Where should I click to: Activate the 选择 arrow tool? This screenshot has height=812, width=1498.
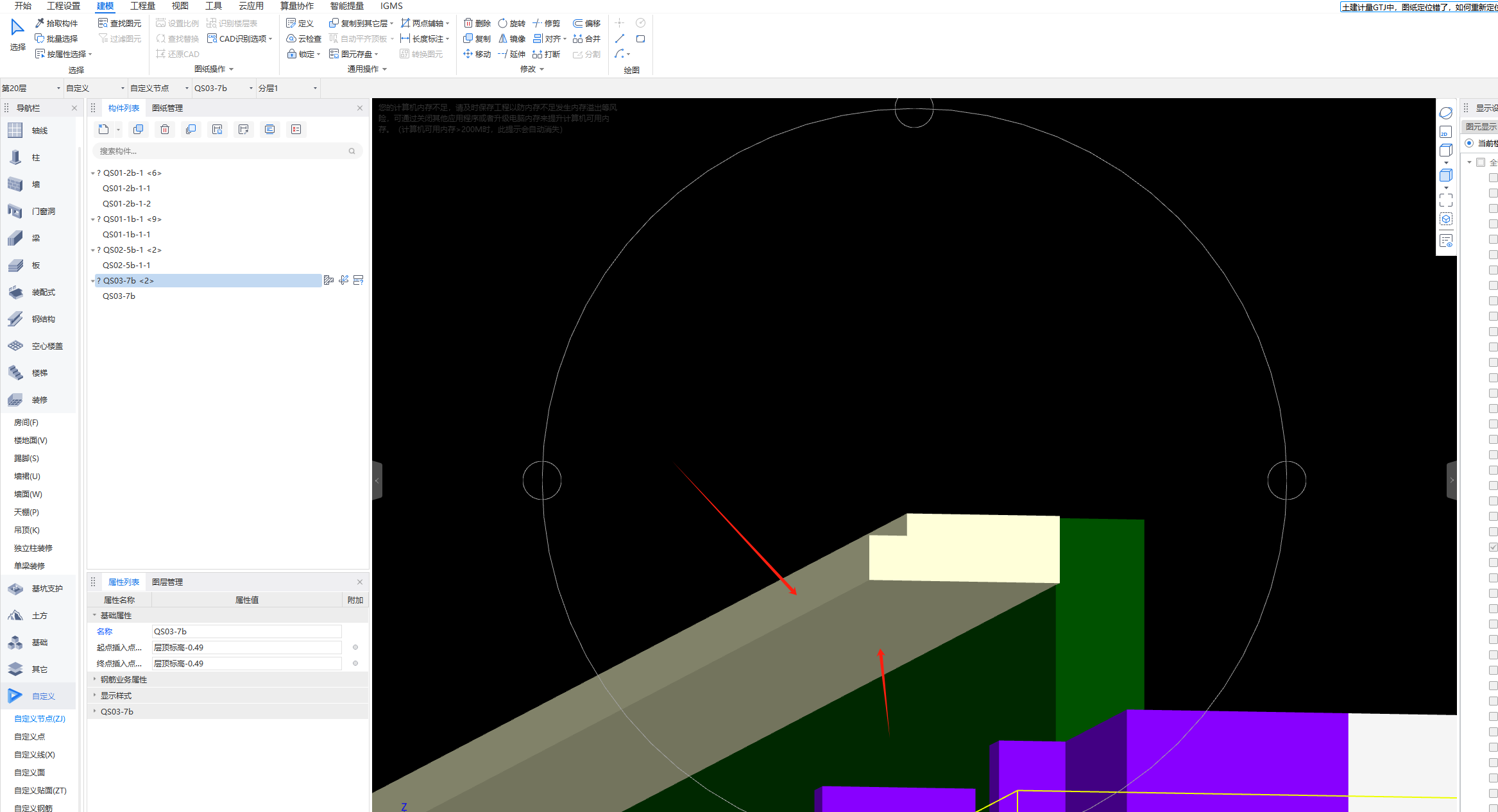click(17, 35)
